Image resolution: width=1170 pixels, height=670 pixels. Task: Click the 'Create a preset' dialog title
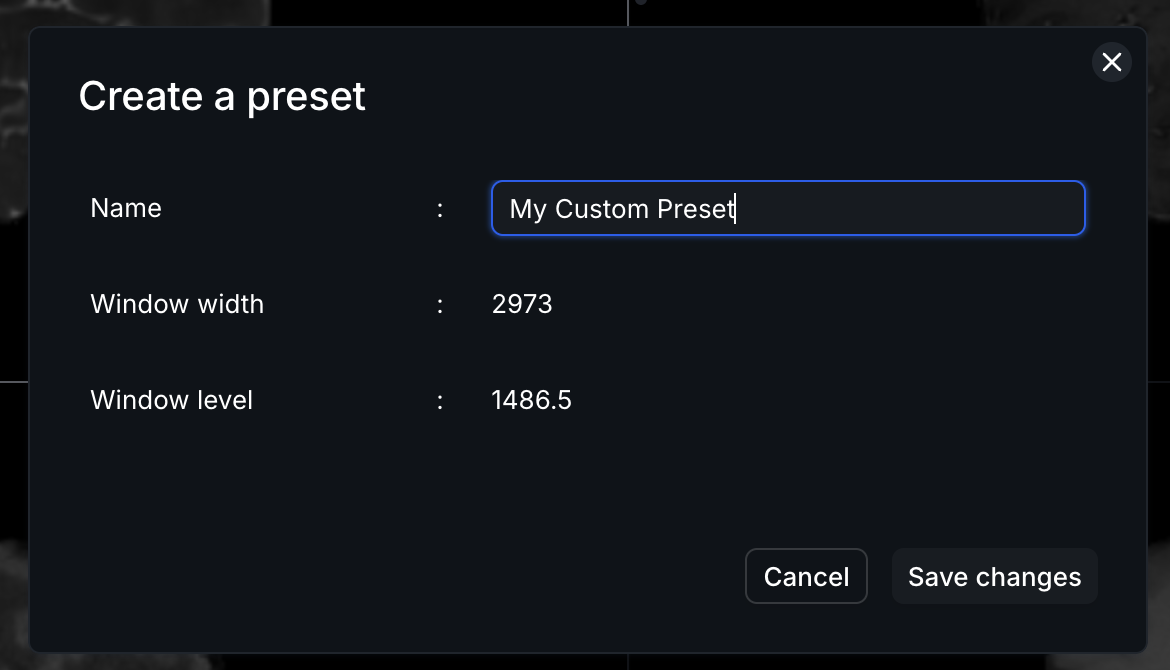coord(222,97)
